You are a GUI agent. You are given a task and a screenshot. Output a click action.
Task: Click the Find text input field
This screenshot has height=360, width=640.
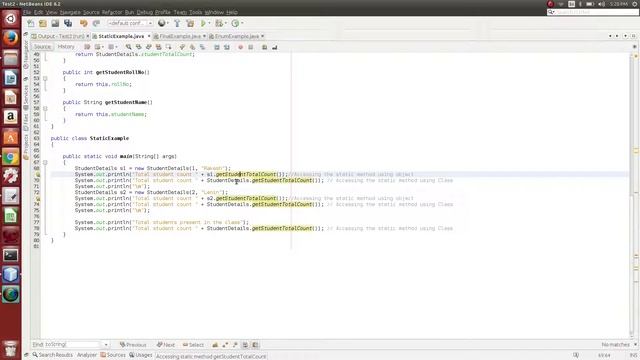[x=73, y=345]
